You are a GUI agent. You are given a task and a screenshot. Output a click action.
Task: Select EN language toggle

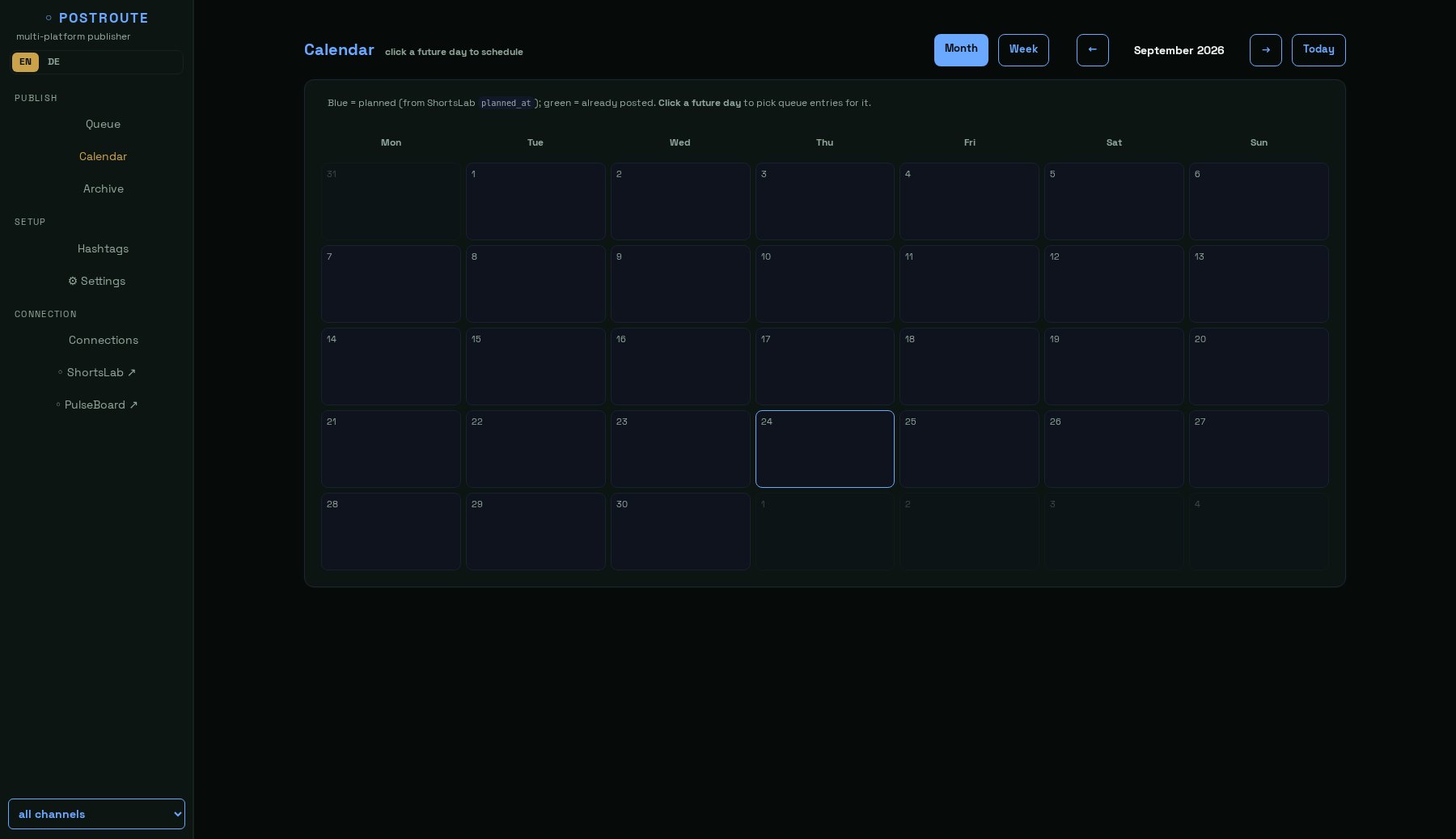(x=25, y=62)
